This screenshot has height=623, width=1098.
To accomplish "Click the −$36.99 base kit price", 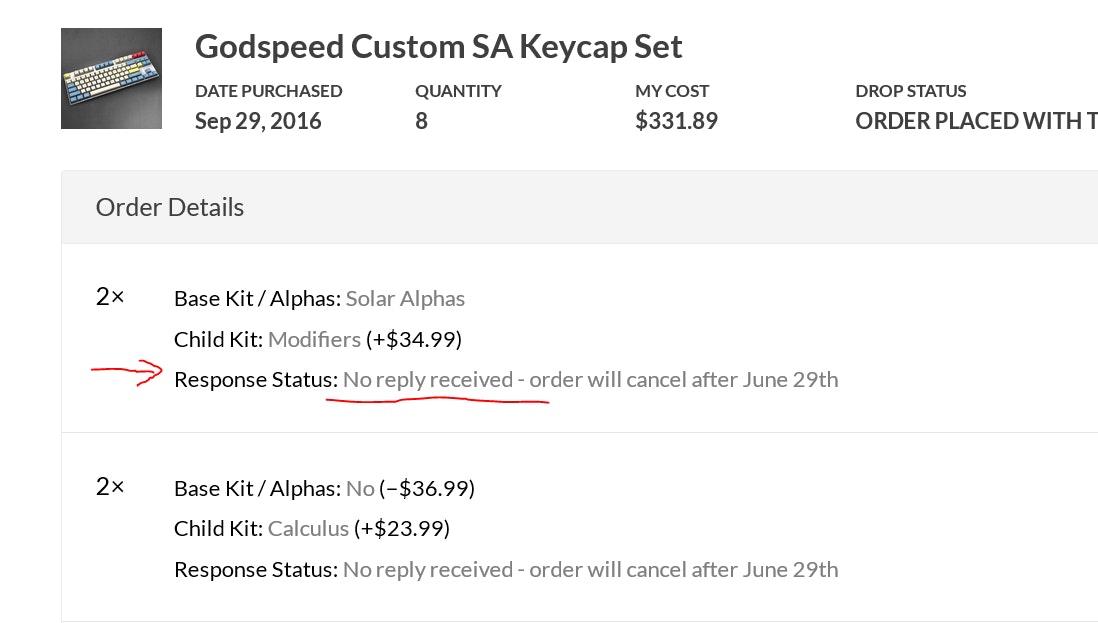I will coord(427,488).
